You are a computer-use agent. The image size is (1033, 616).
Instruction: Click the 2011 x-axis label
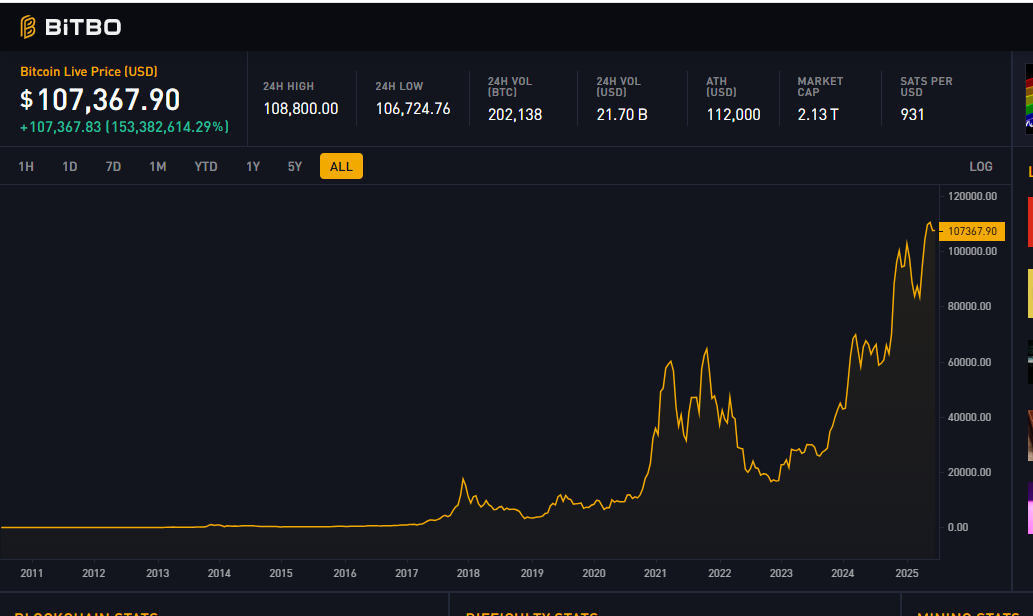[x=32, y=573]
